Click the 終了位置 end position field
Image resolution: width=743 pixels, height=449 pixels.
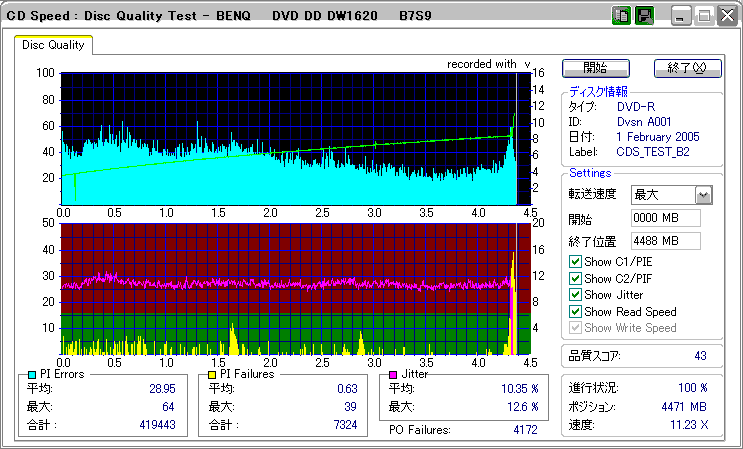[x=665, y=241]
